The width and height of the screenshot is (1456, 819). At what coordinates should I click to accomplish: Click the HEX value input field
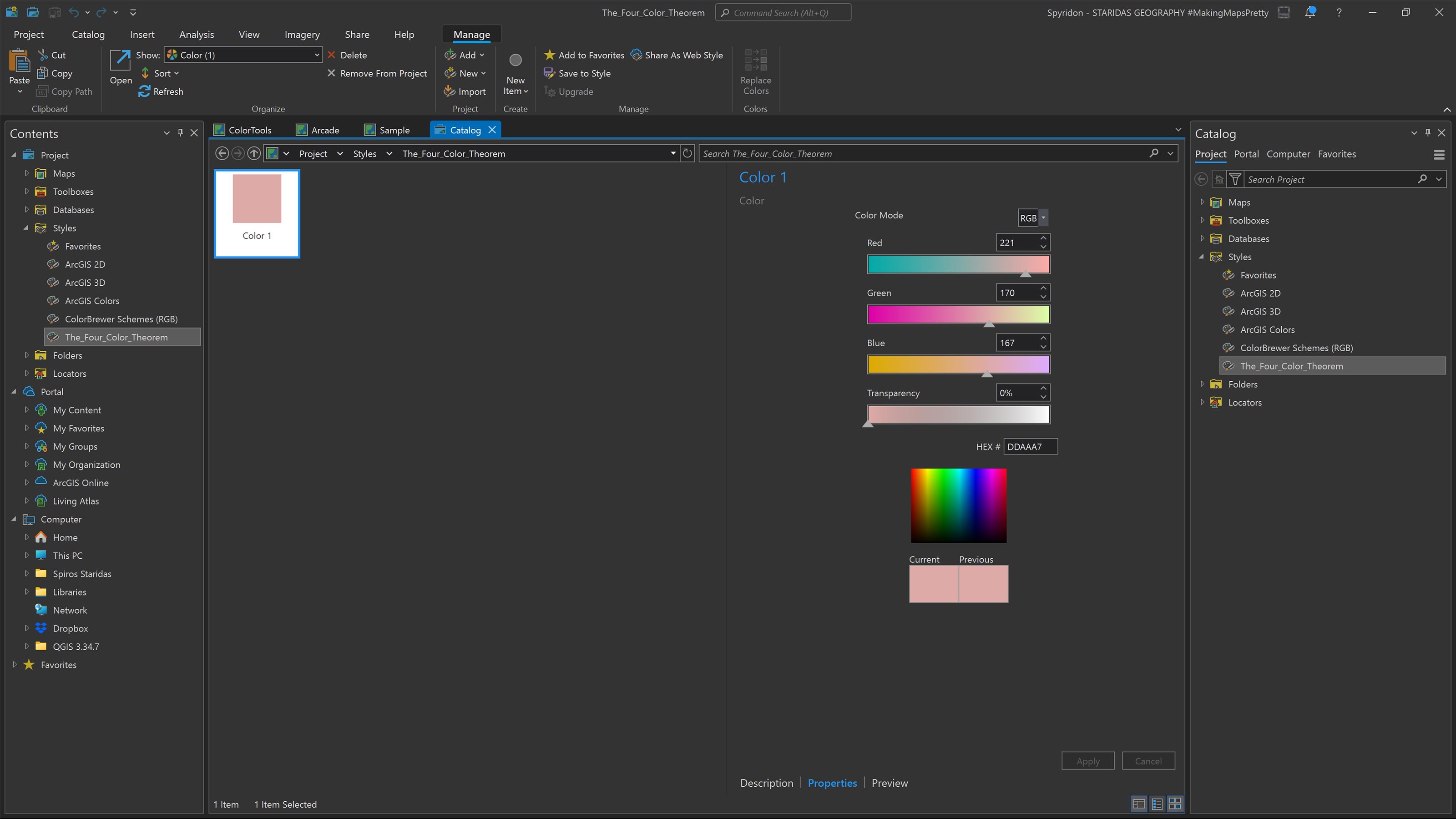1030,446
